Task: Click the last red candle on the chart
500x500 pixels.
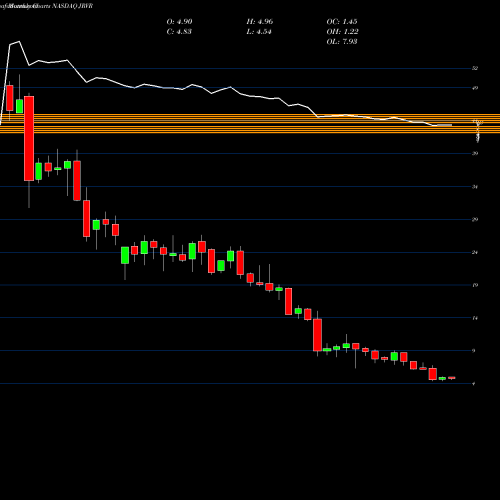Action: pos(452,378)
